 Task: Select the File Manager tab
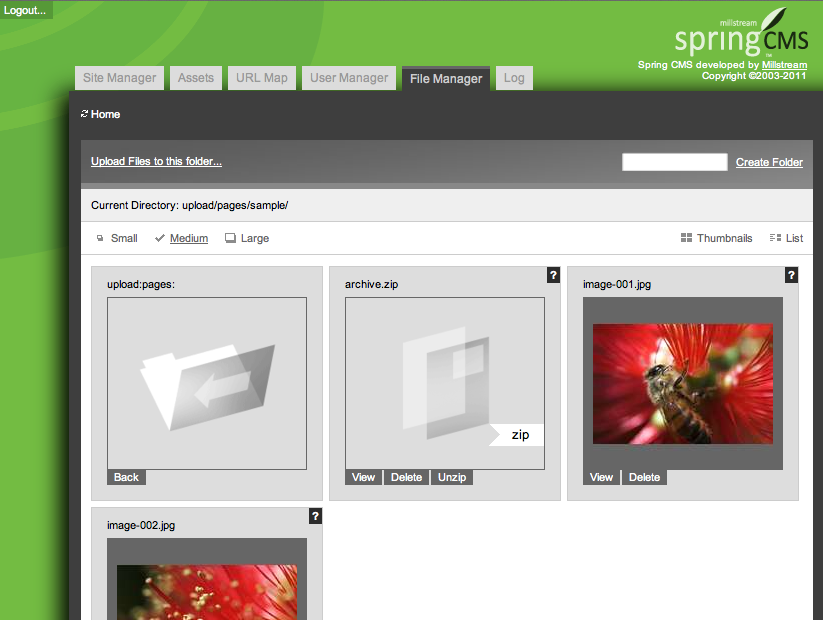click(x=446, y=79)
